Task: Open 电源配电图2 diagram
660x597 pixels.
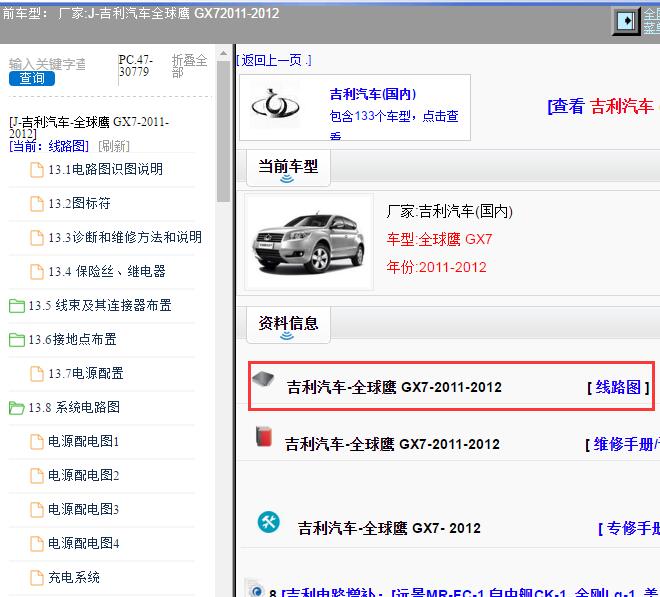Action: (x=83, y=475)
